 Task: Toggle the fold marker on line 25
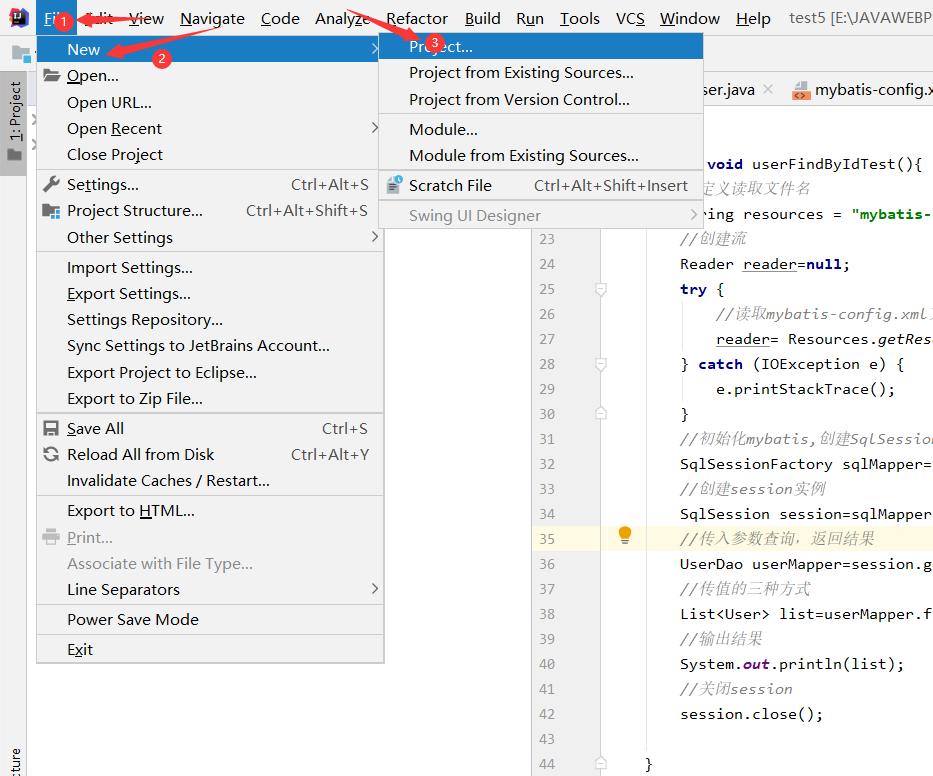pyautogui.click(x=601, y=289)
